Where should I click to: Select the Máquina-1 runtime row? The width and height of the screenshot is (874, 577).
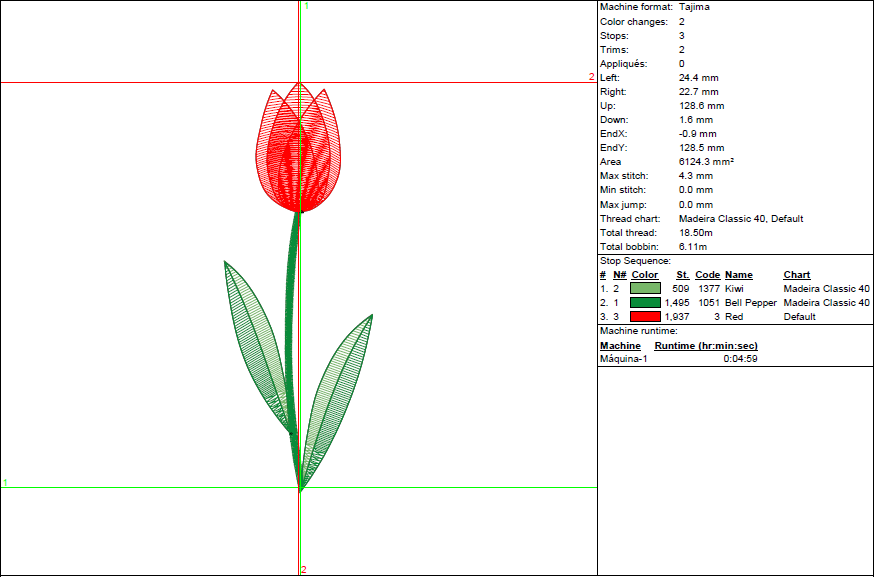[624, 359]
